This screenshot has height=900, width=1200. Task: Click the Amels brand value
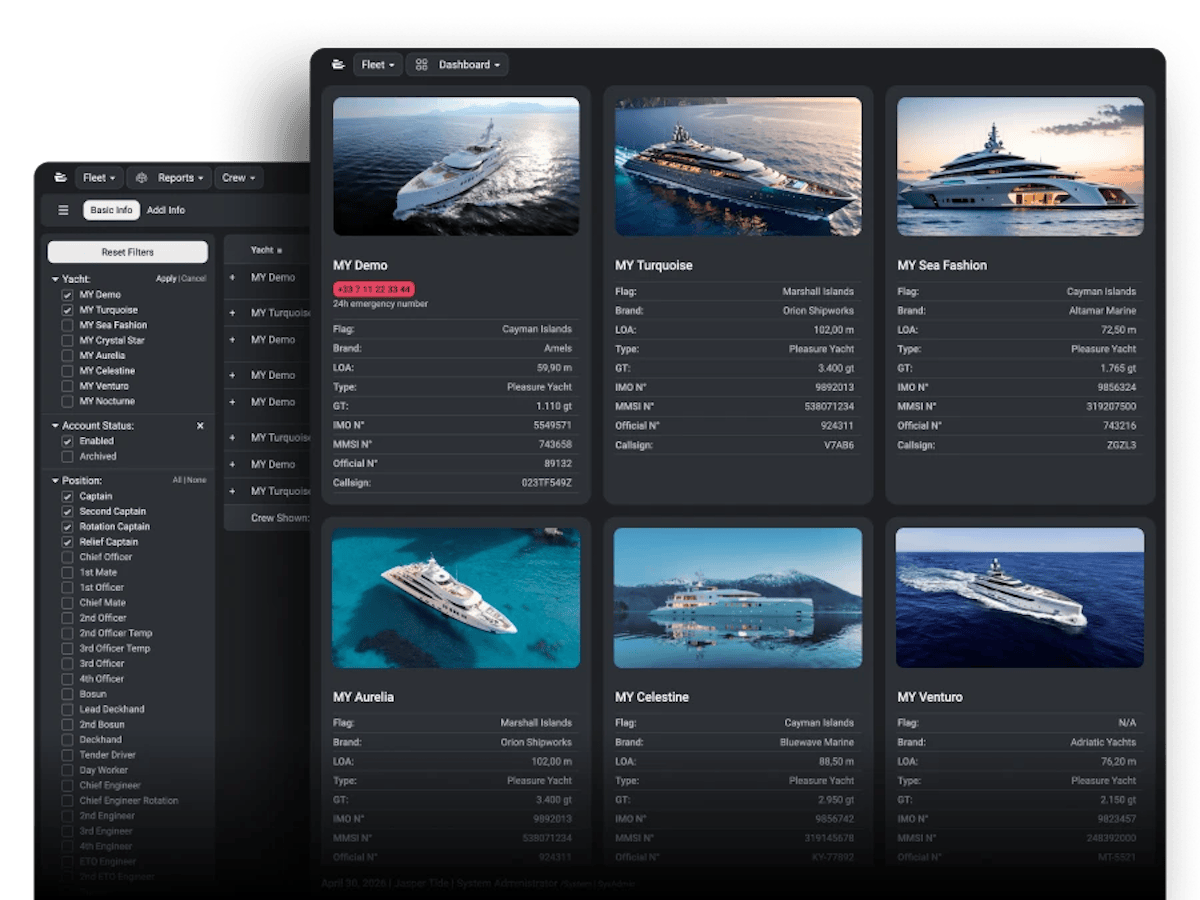558,348
